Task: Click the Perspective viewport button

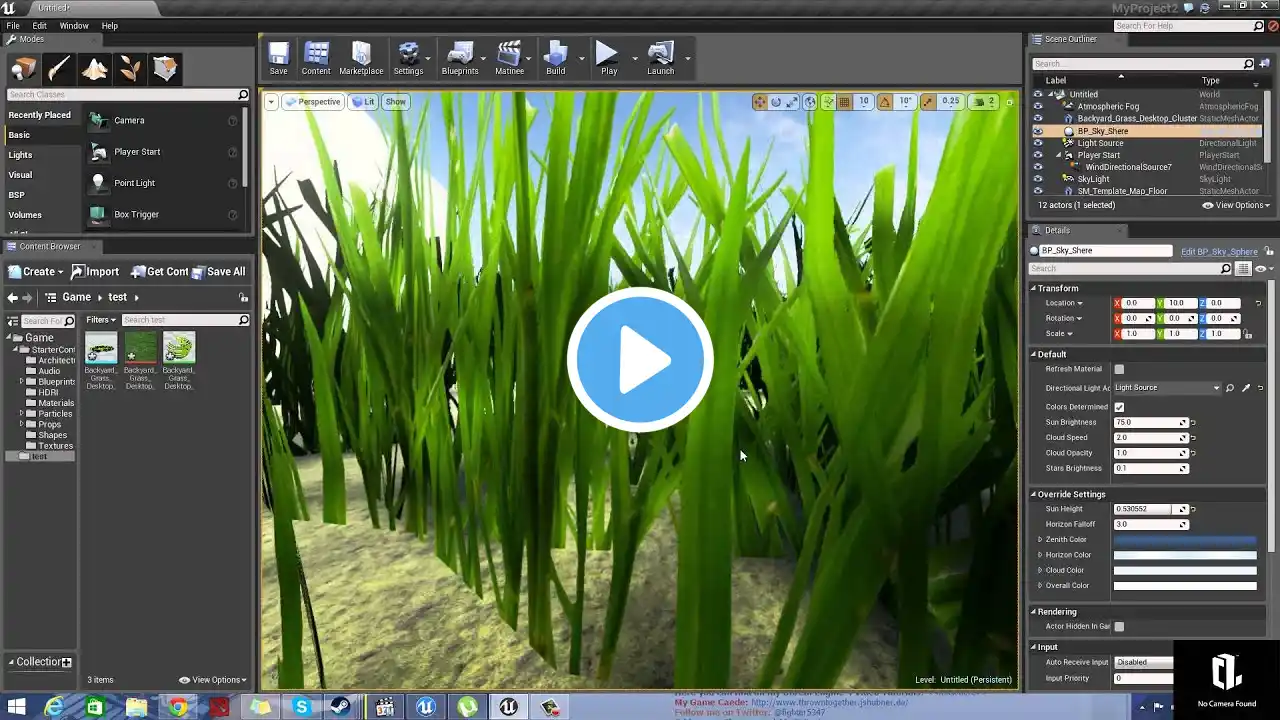Action: [313, 102]
